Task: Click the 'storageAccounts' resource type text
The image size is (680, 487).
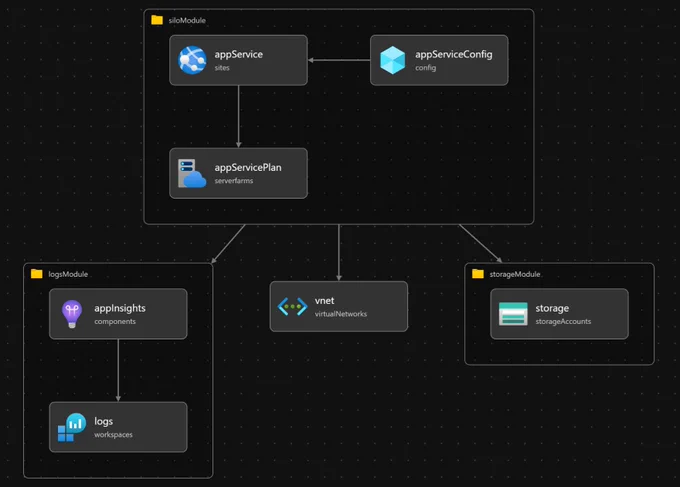Action: point(563,321)
